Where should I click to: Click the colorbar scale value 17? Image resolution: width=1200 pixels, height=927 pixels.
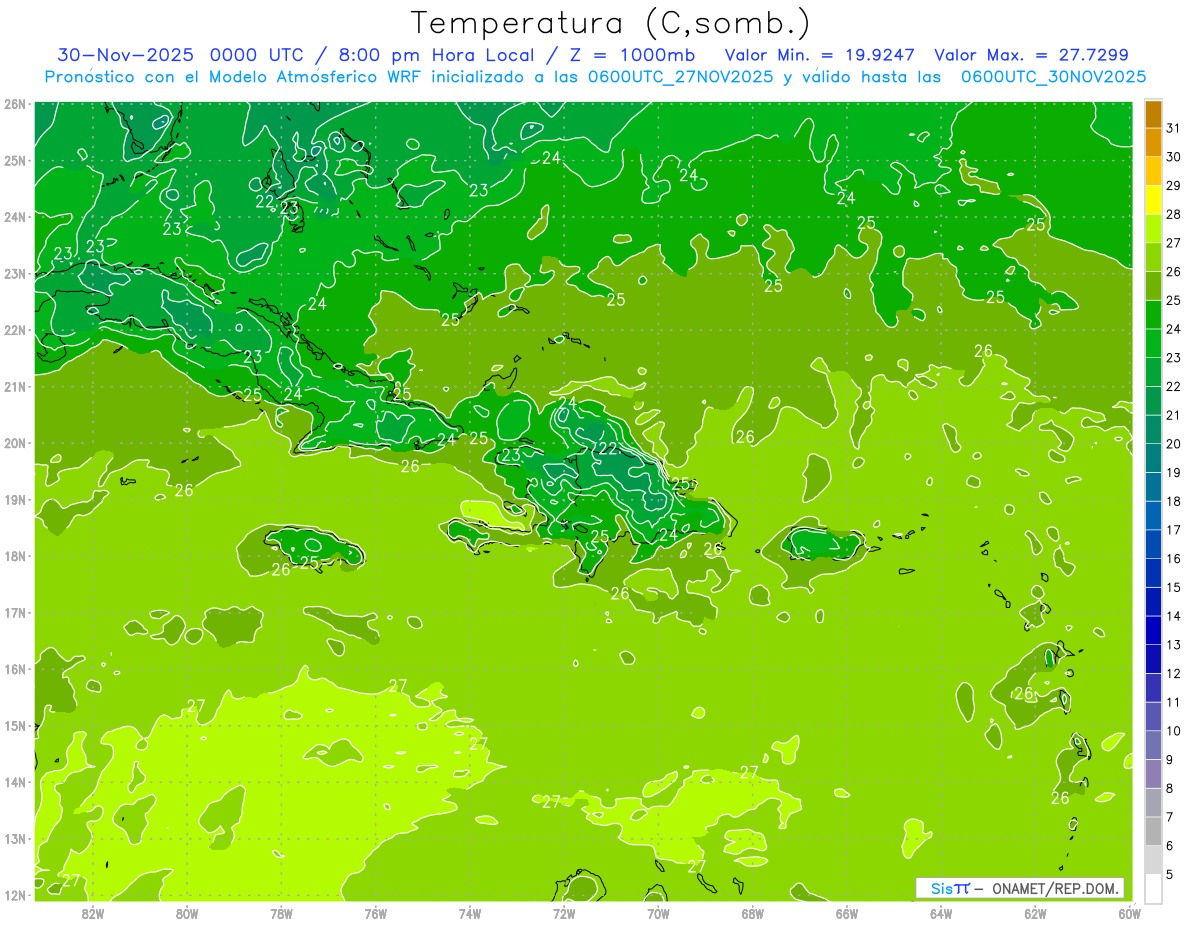tap(1174, 530)
